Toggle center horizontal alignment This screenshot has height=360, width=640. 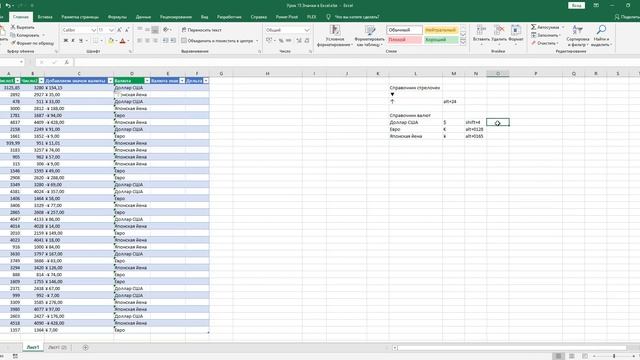pyautogui.click(x=147, y=40)
